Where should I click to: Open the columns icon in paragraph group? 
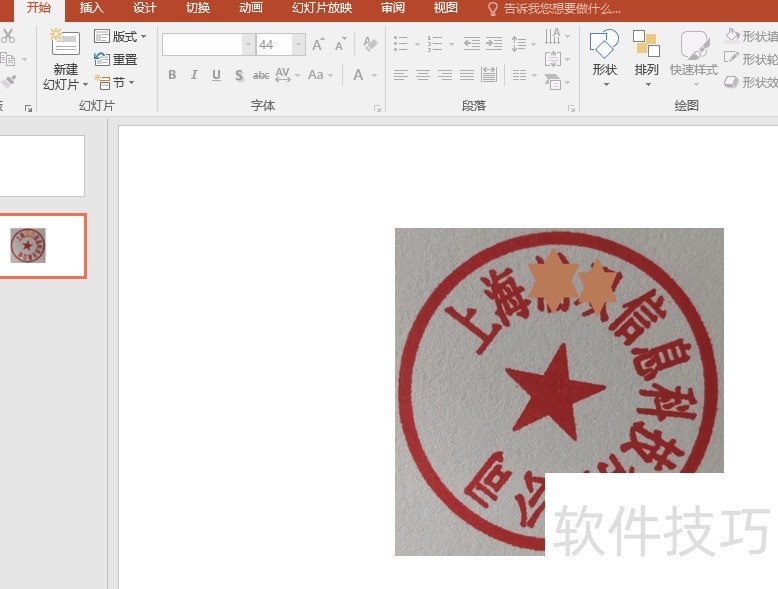coord(519,75)
